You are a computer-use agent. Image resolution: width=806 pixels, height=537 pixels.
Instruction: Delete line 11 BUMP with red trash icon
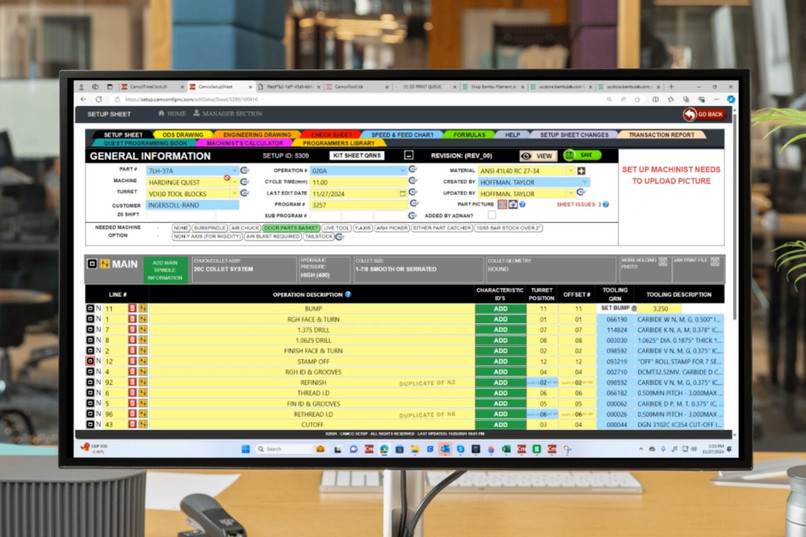coord(132,308)
